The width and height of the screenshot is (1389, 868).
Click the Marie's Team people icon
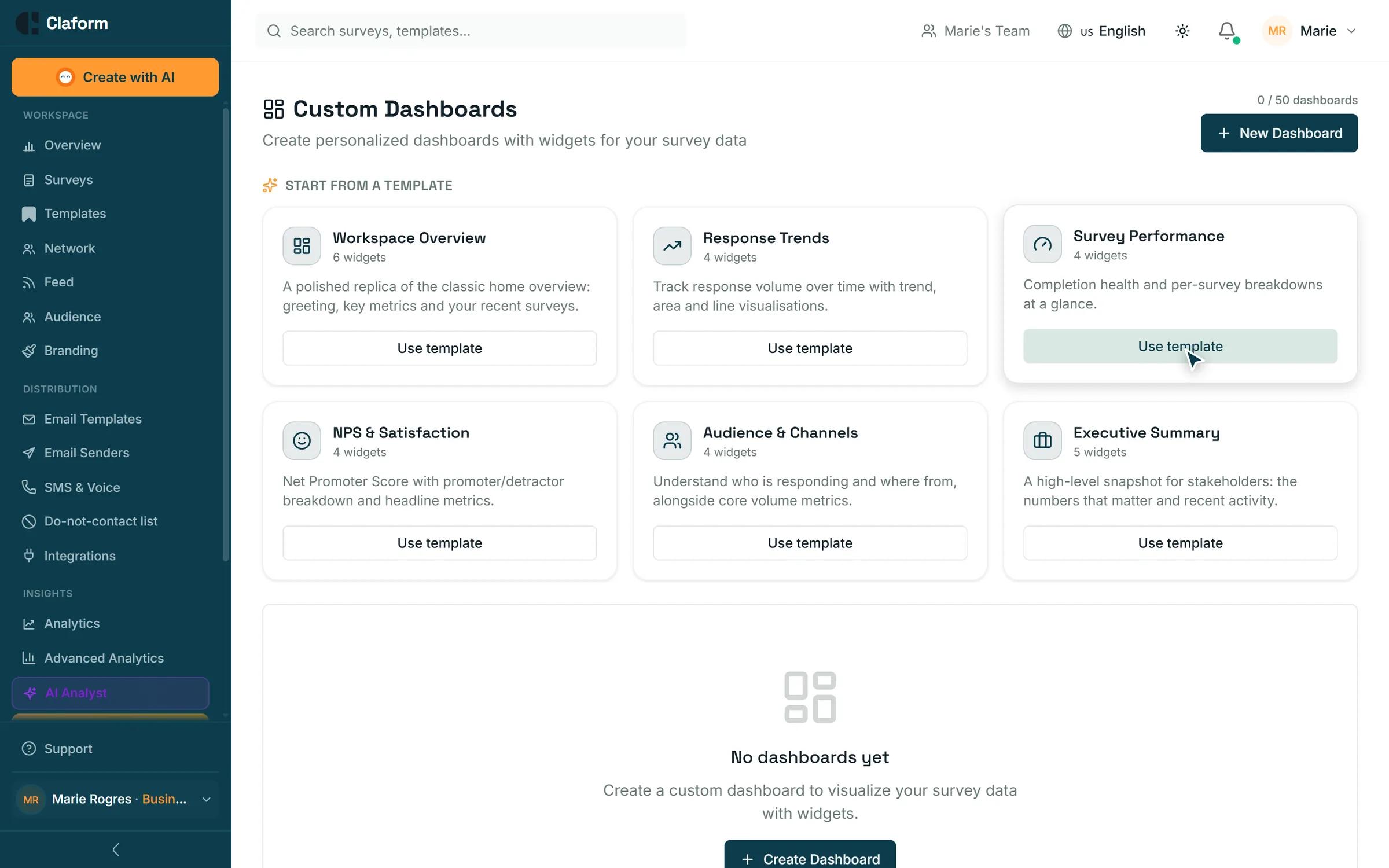click(928, 31)
